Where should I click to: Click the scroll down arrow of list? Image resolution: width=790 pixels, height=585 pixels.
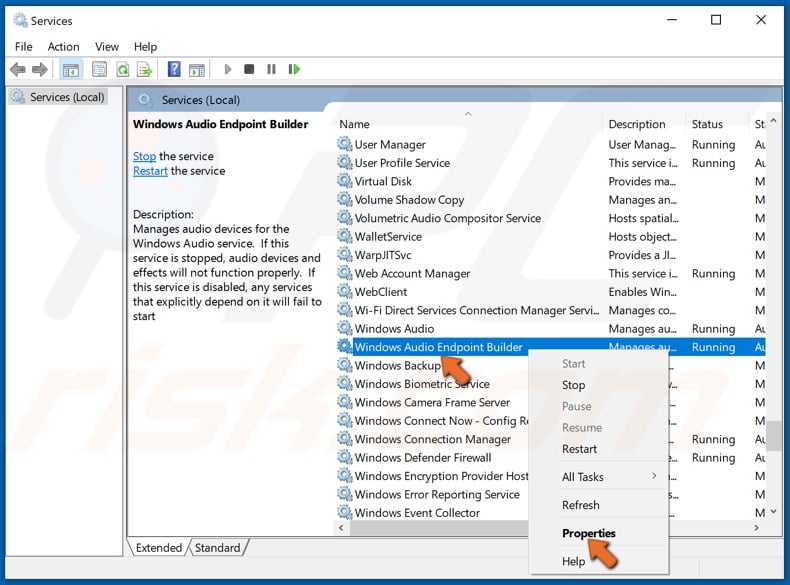click(x=774, y=512)
